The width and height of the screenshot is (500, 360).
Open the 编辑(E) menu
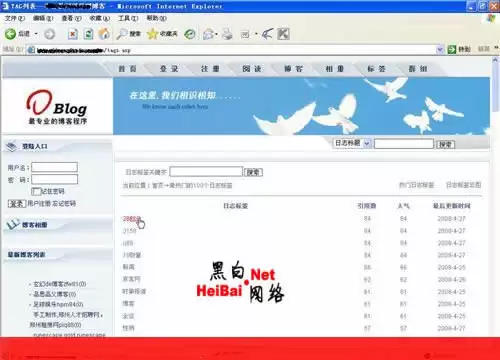click(x=43, y=18)
